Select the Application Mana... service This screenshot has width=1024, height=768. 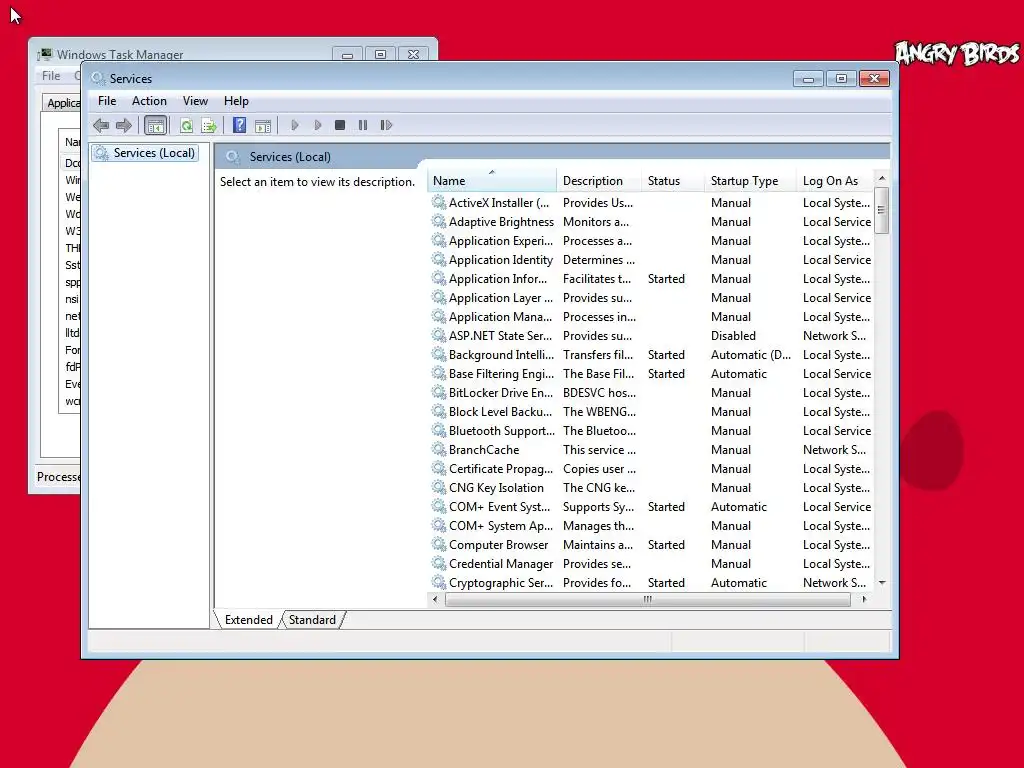pos(651,317)
